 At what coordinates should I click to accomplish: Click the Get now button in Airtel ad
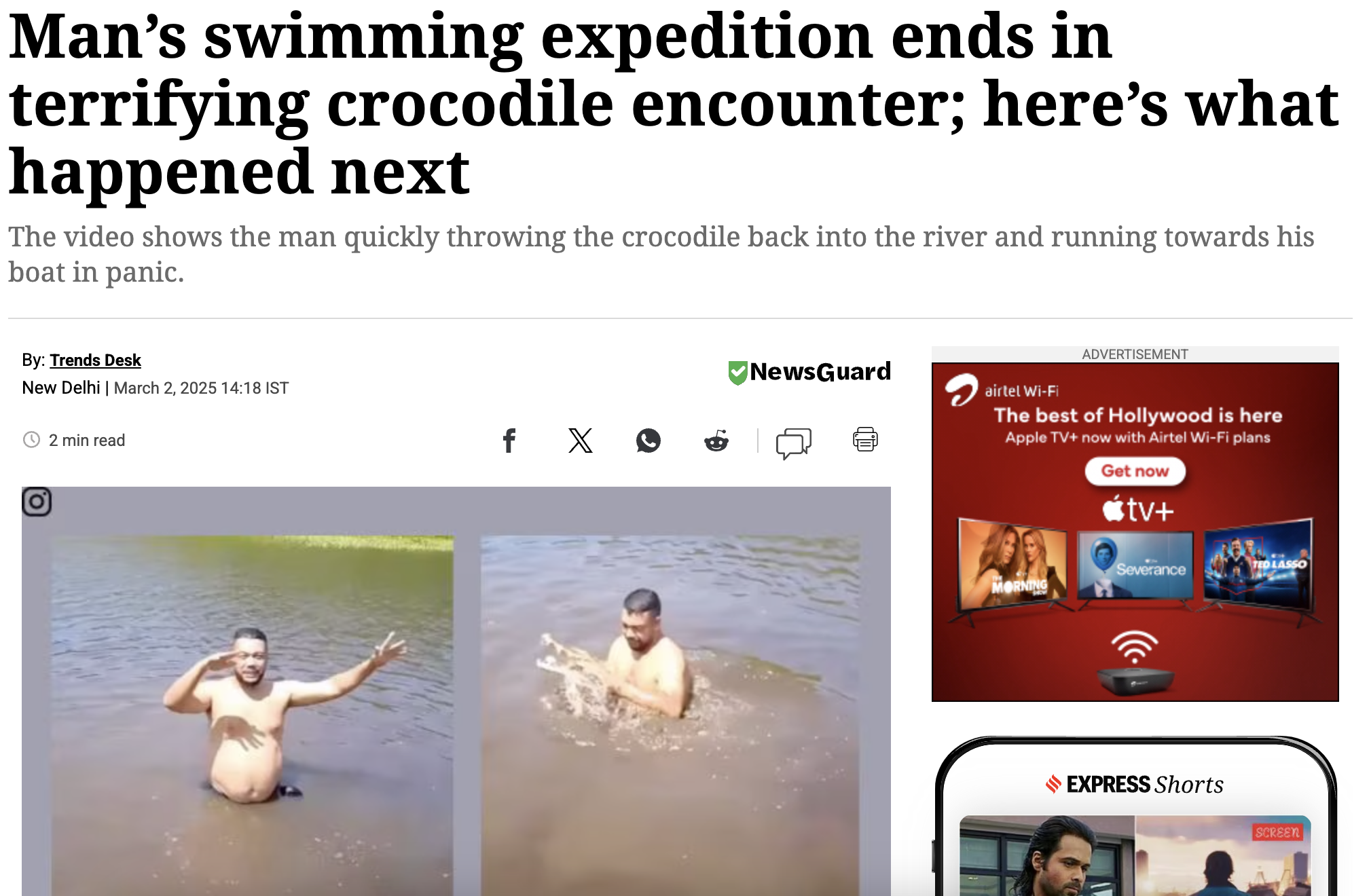(x=1135, y=471)
